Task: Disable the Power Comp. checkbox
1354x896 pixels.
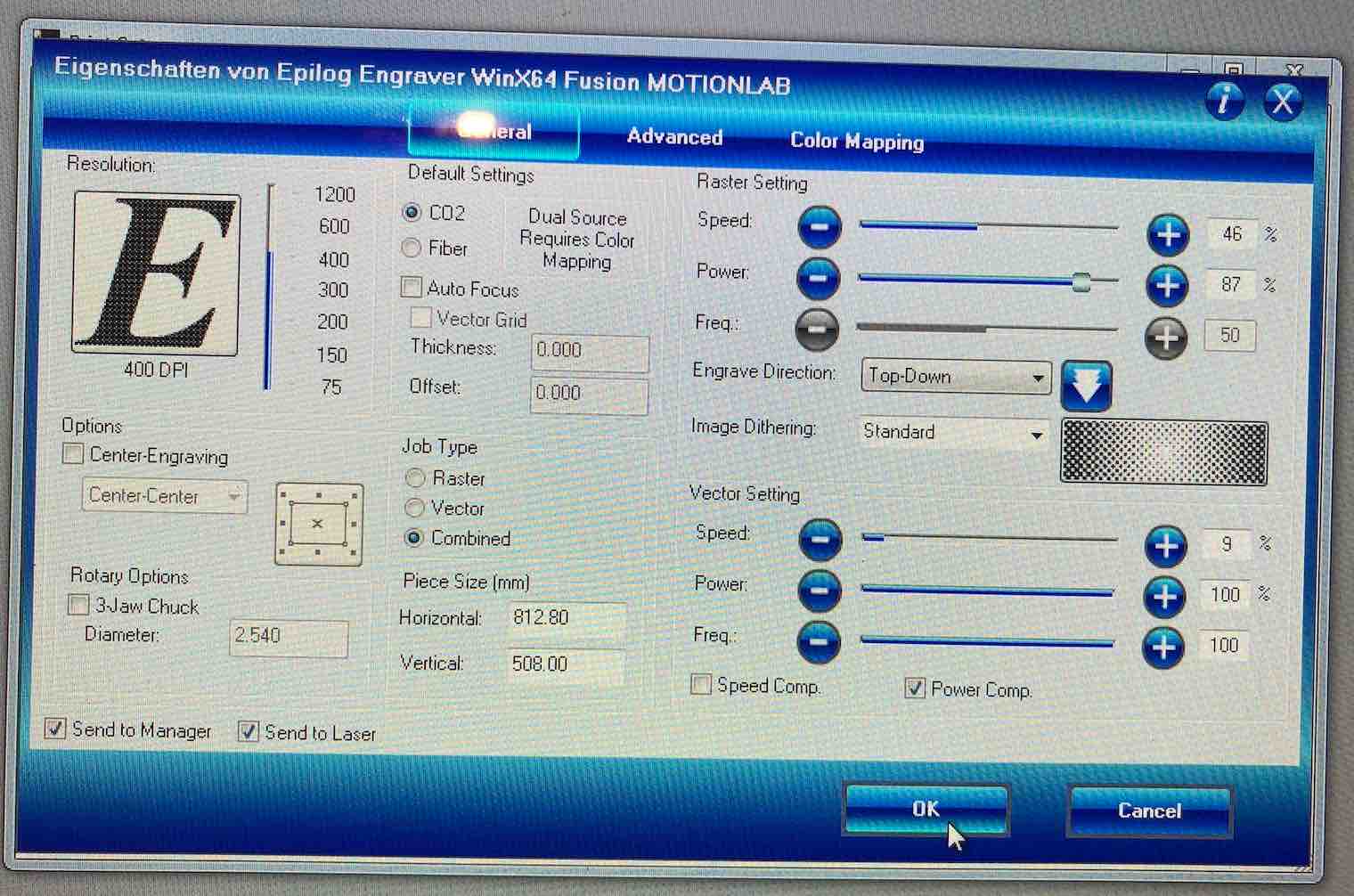Action: point(915,688)
